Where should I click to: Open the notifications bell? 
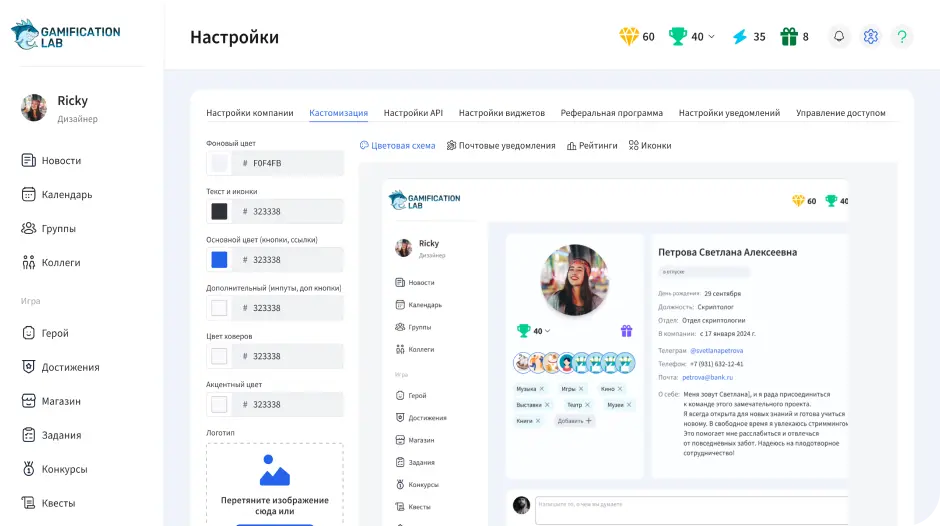click(x=839, y=37)
